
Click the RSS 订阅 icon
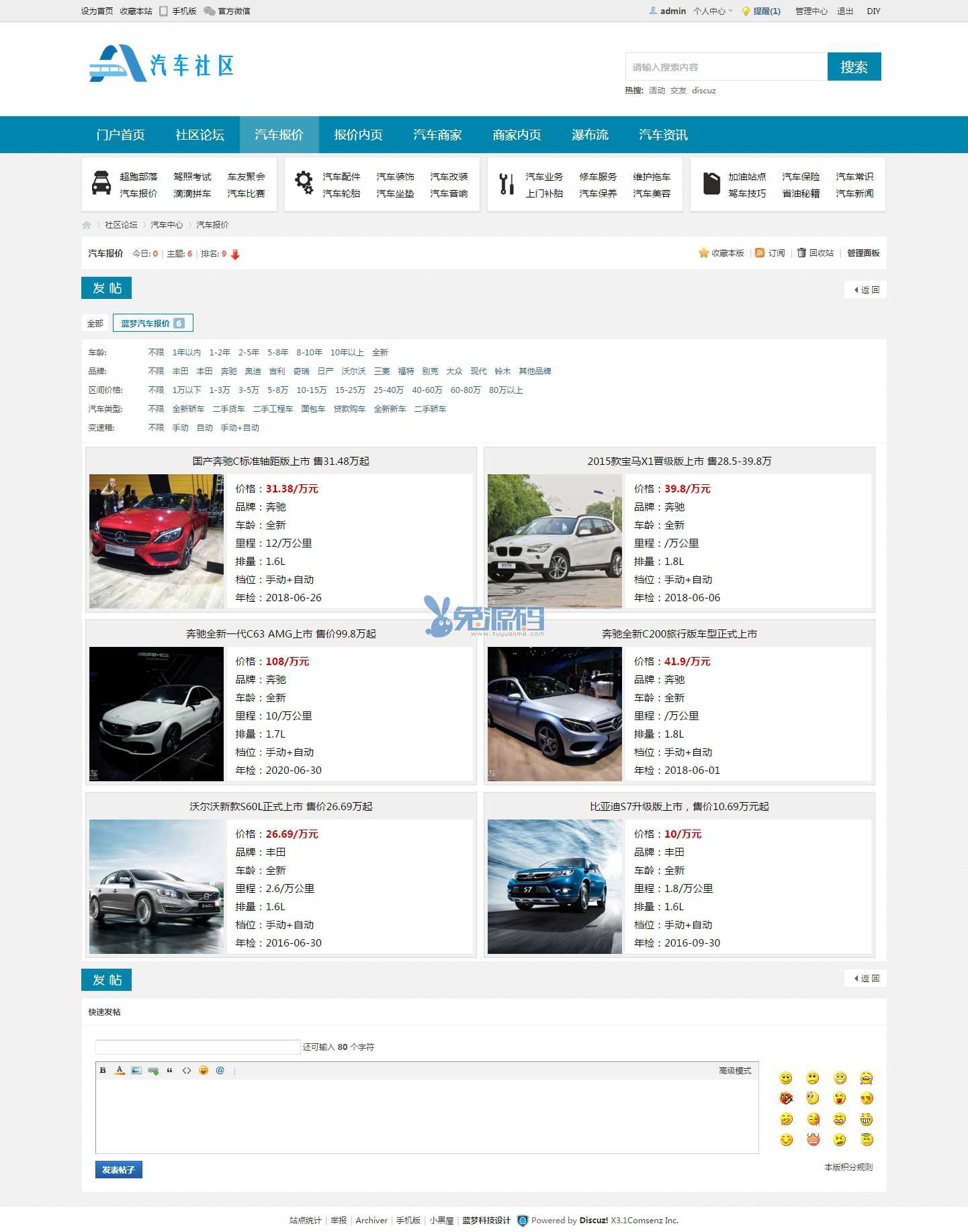click(760, 253)
